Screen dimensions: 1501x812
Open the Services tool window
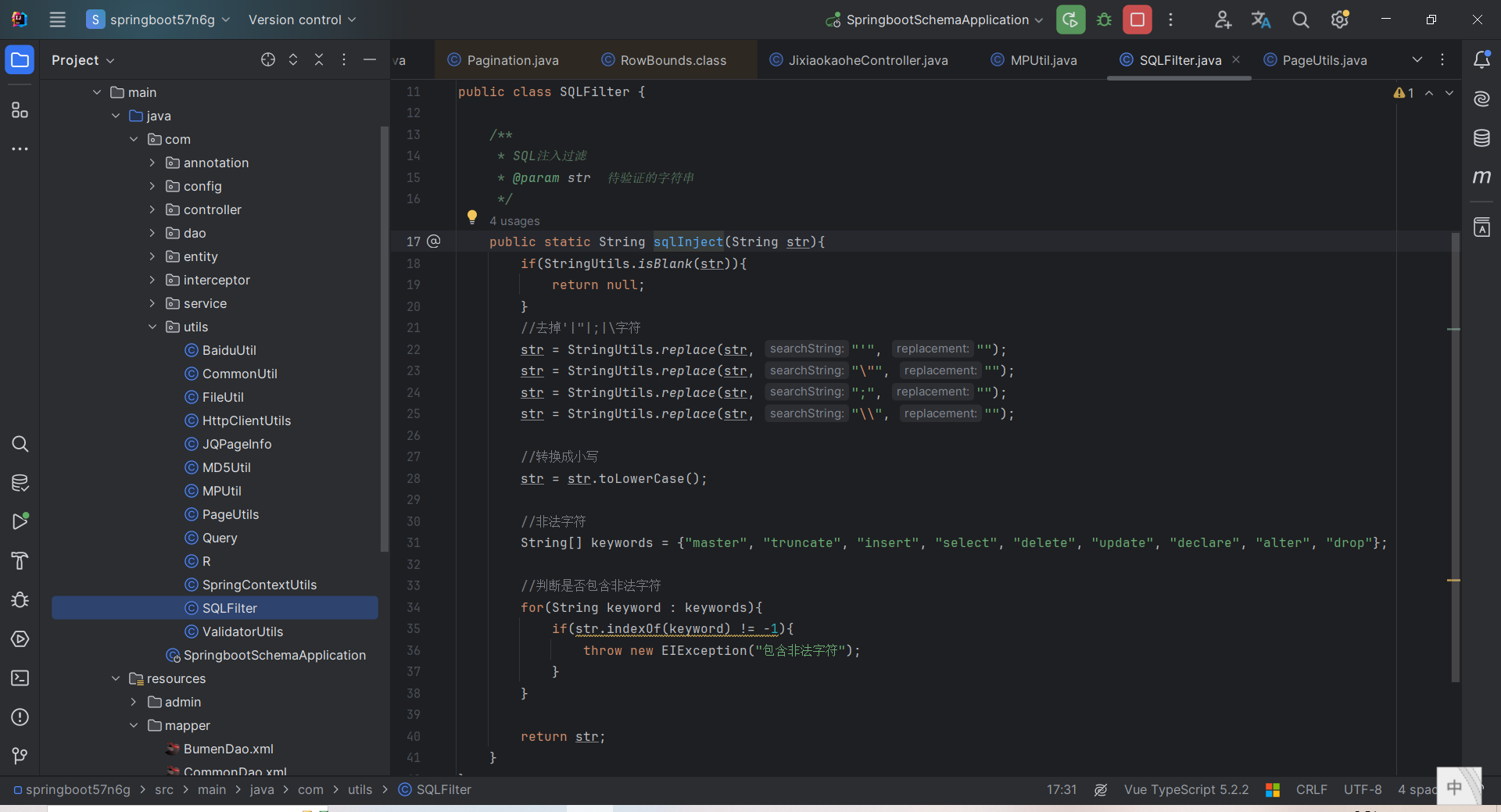pos(20,639)
